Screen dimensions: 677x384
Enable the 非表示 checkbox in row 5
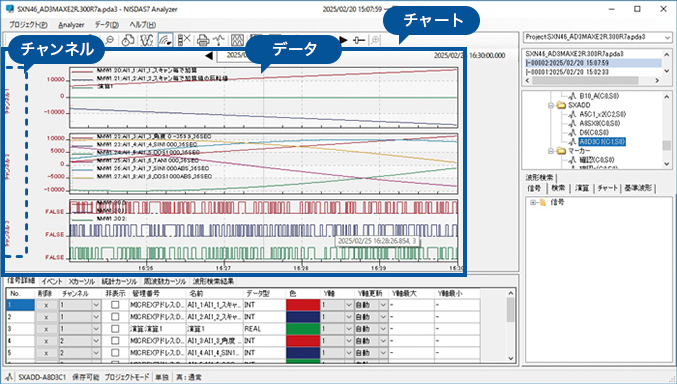pyautogui.click(x=115, y=352)
